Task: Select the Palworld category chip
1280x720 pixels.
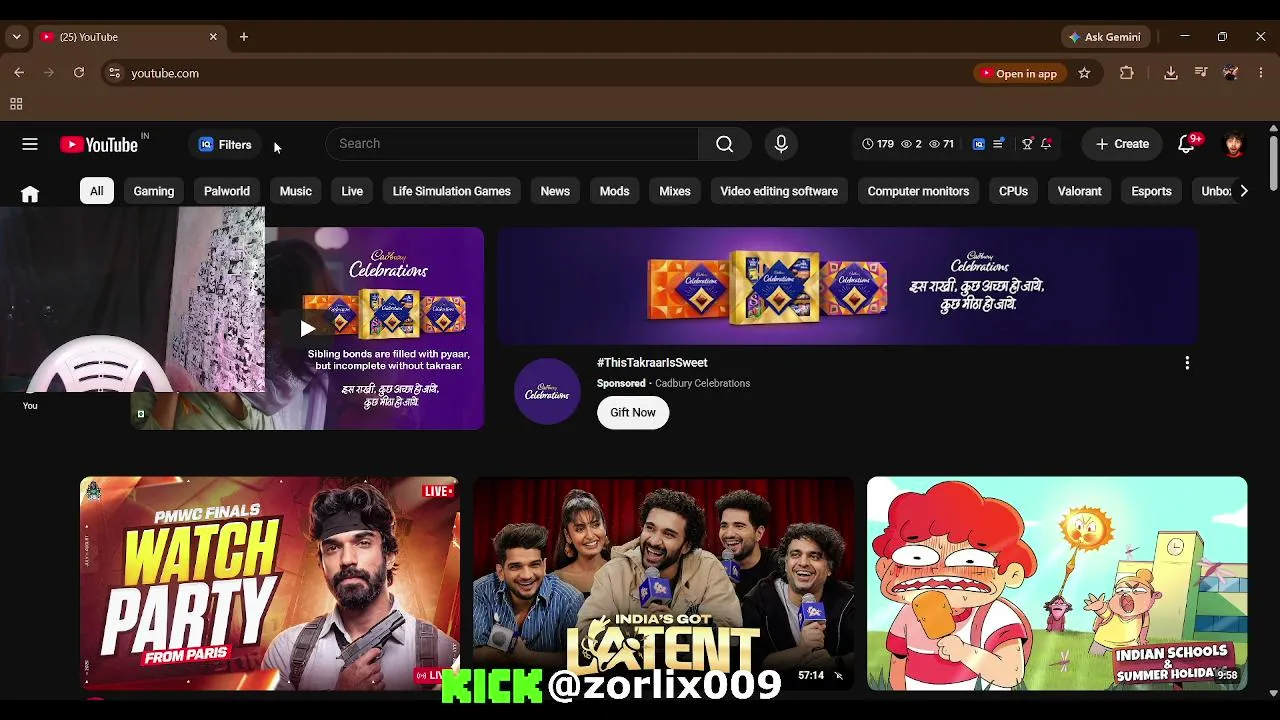Action: (x=227, y=191)
